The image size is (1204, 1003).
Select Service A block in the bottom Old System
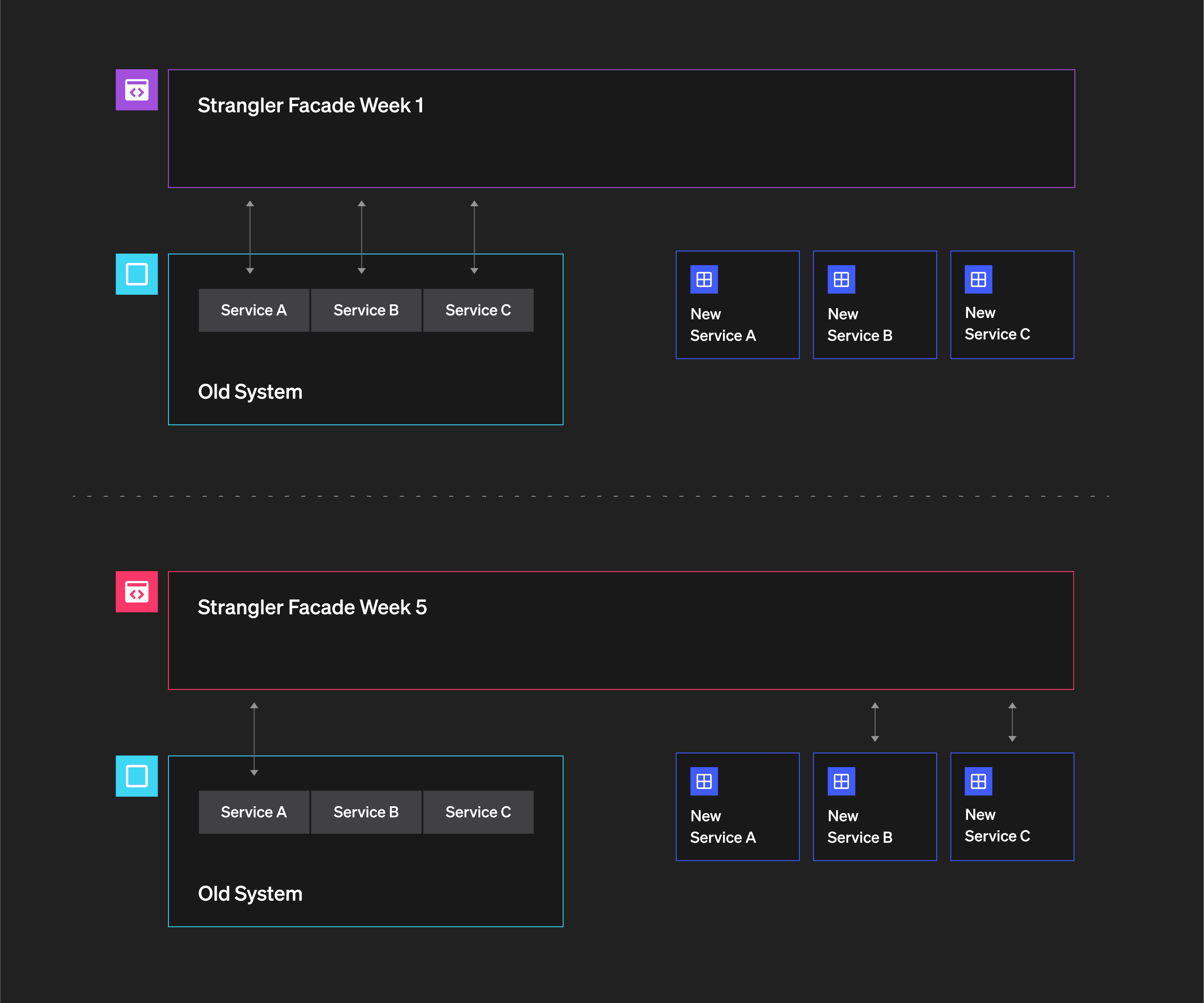tap(254, 812)
